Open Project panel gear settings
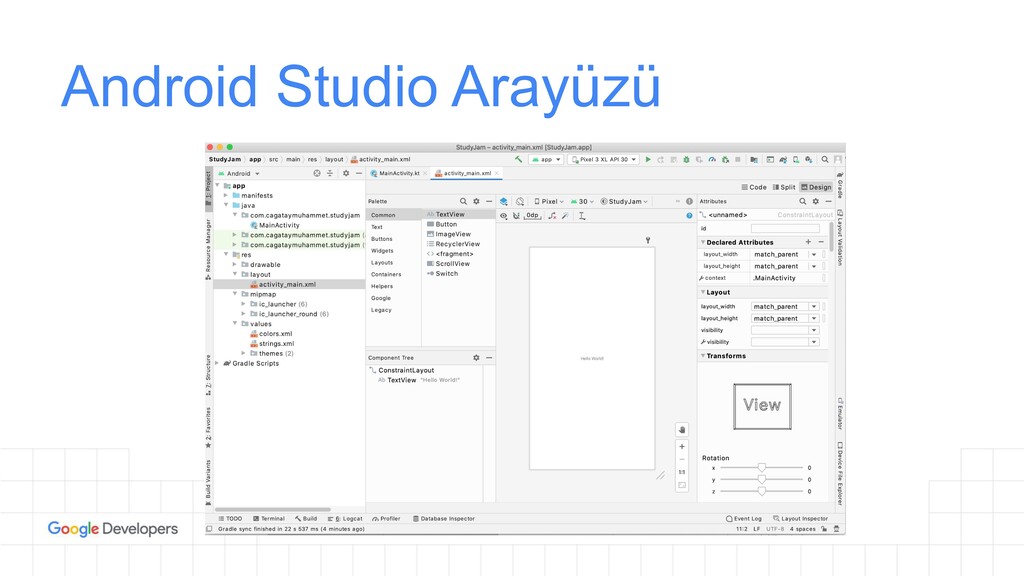 (346, 173)
